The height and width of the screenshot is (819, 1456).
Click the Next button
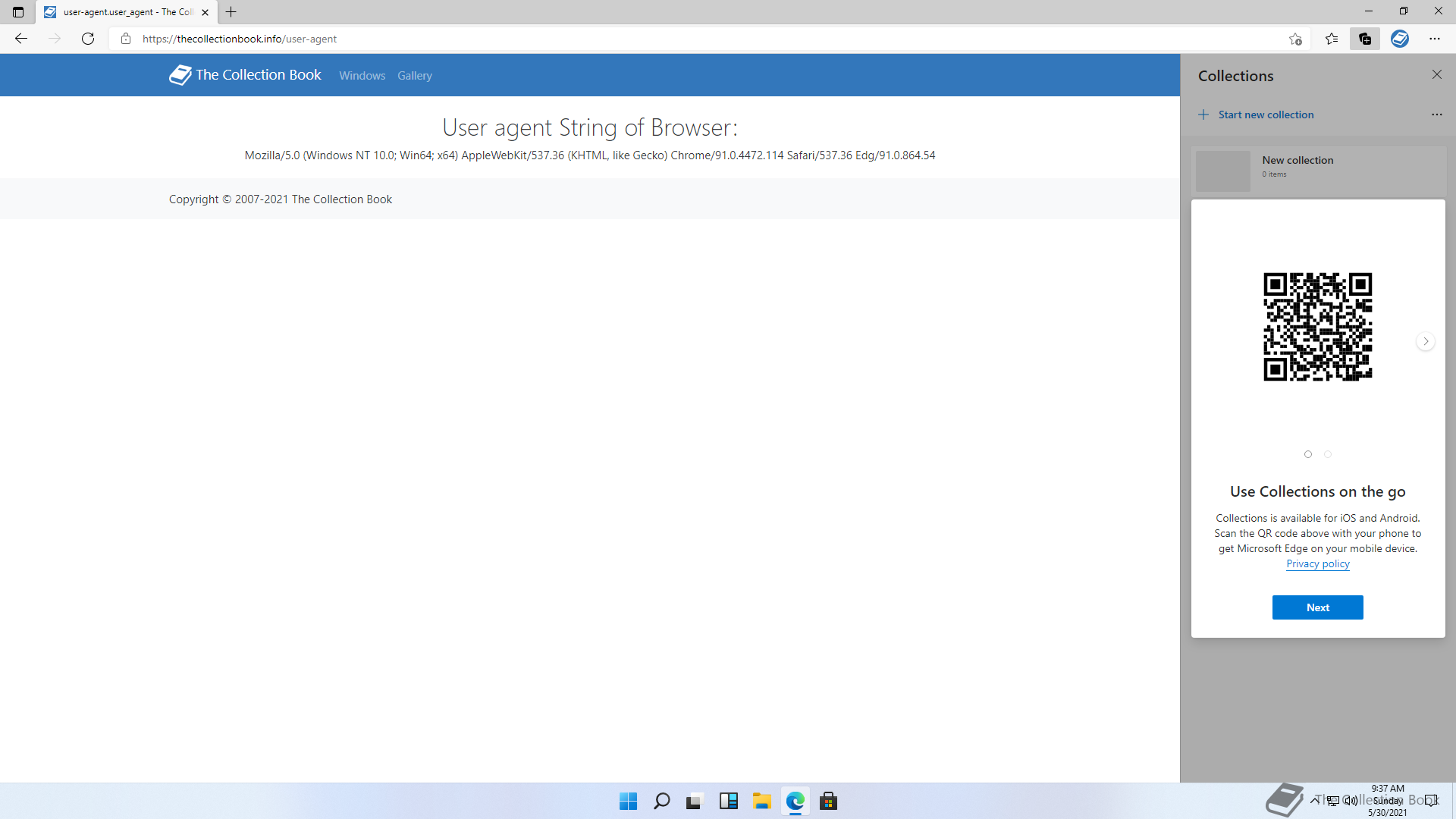pyautogui.click(x=1317, y=607)
